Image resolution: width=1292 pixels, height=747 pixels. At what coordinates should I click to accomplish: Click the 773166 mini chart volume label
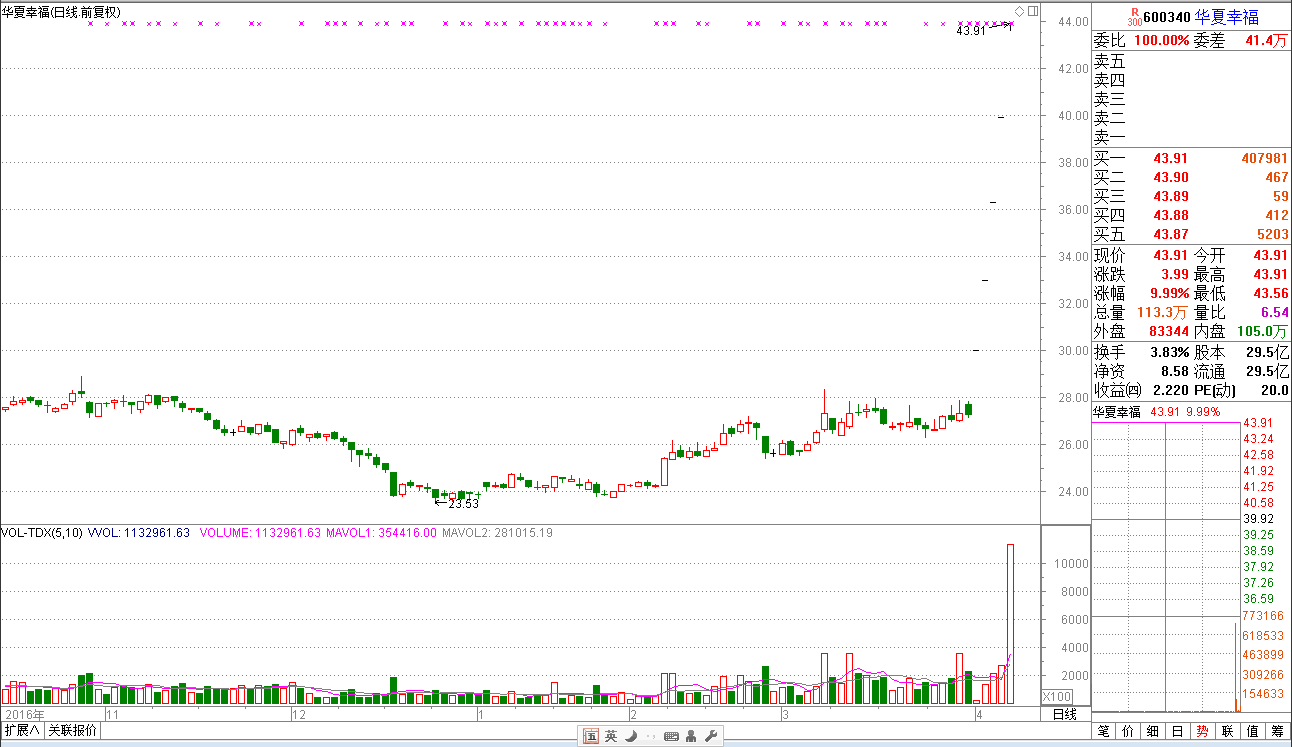click(x=1262, y=616)
